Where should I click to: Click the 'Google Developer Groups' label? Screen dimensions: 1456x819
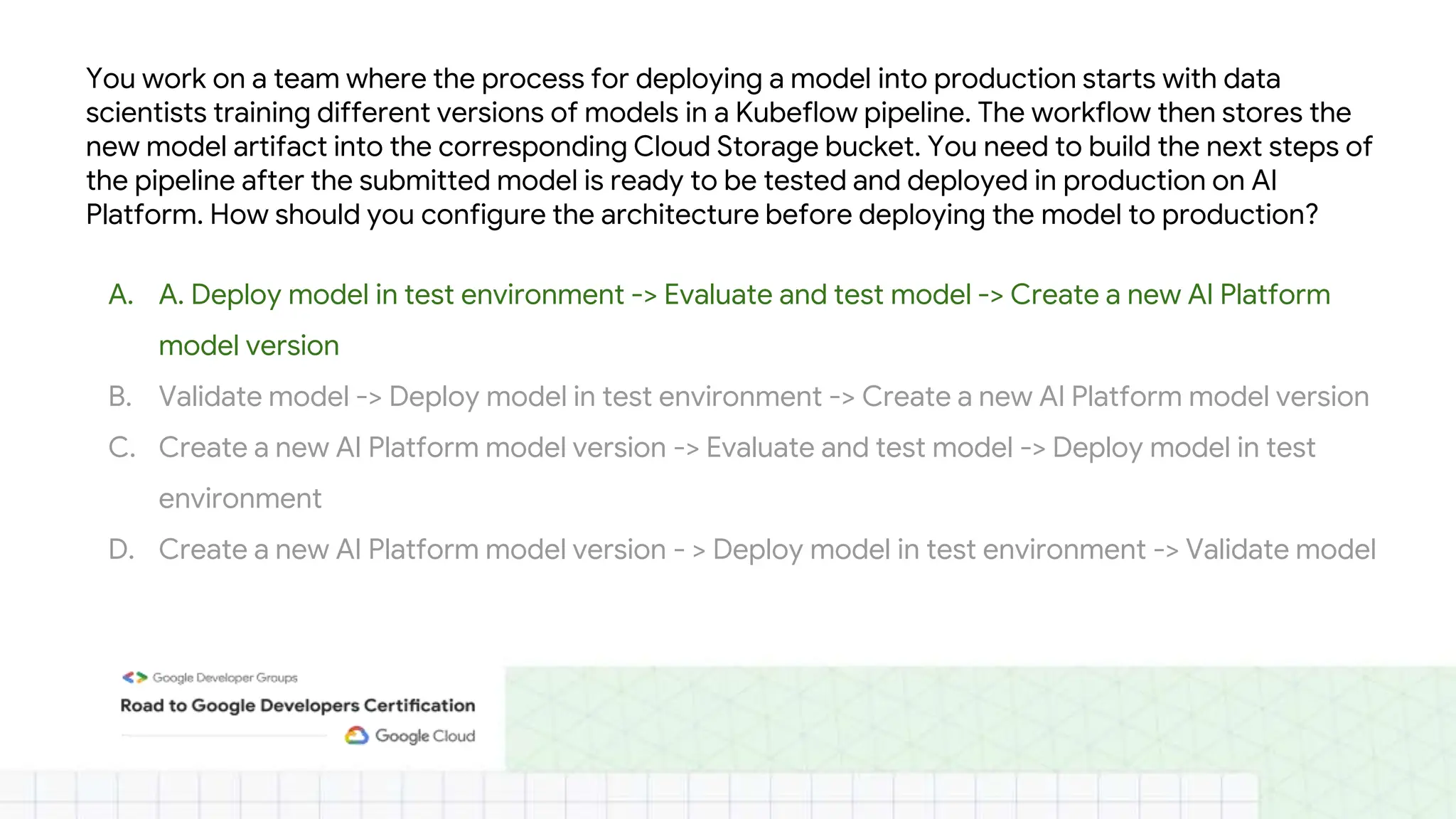[225, 678]
